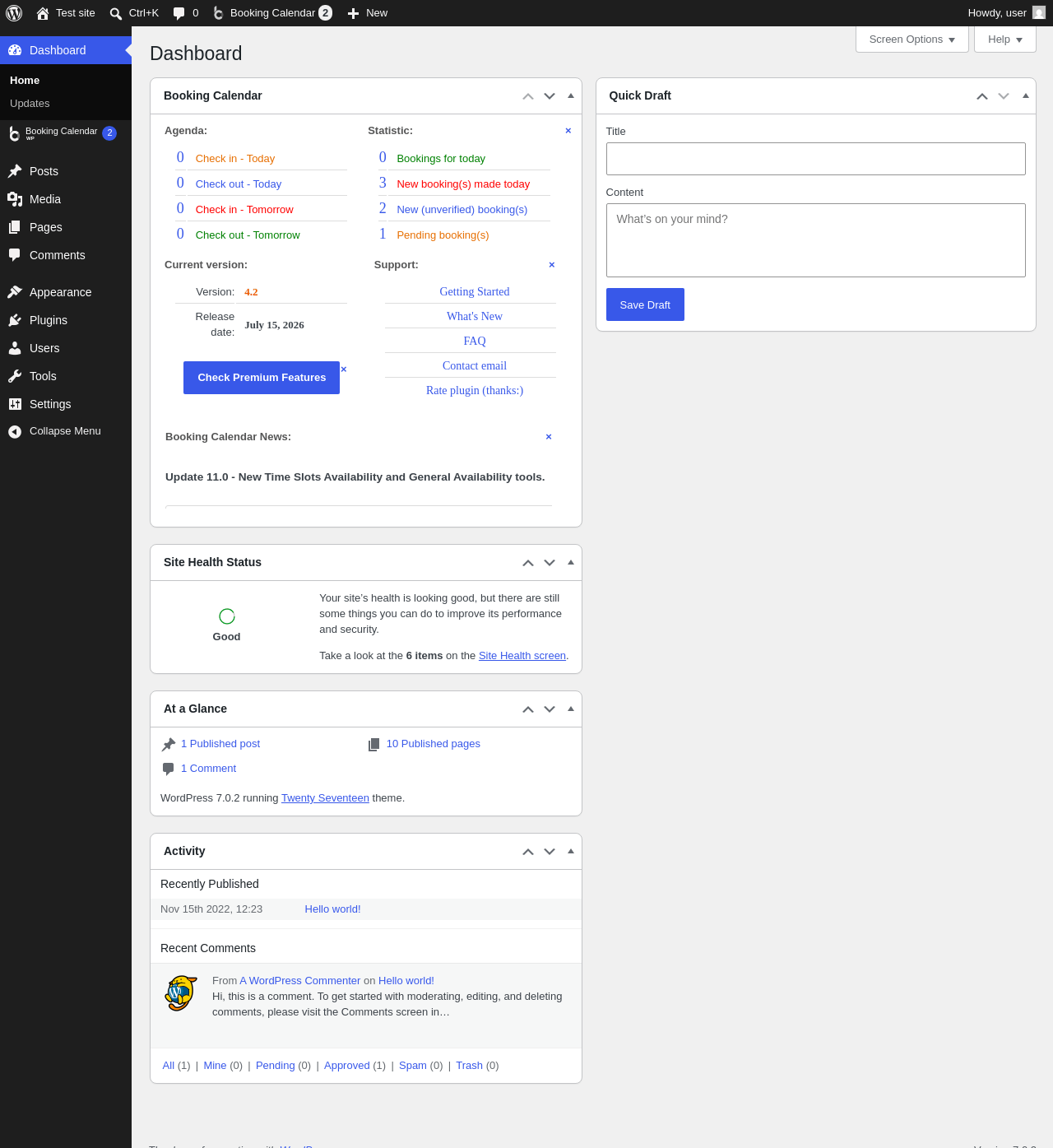Expand the Help dropdown tab
1053x1148 pixels.
point(1005,40)
